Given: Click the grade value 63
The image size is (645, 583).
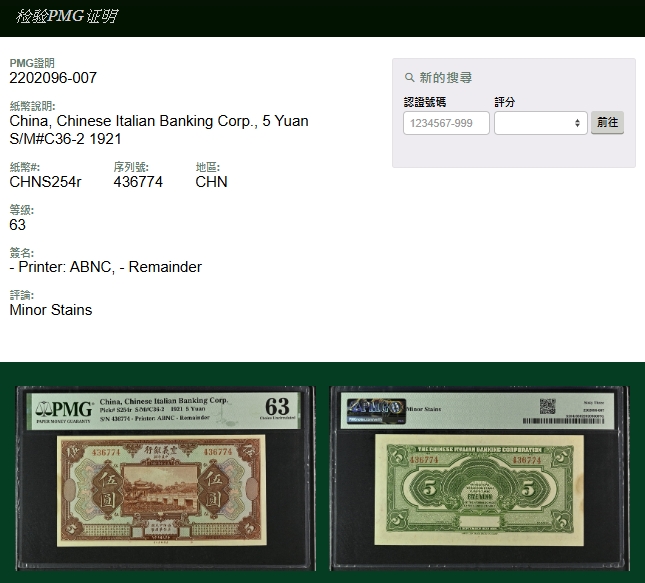Looking at the screenshot, I should 17,225.
